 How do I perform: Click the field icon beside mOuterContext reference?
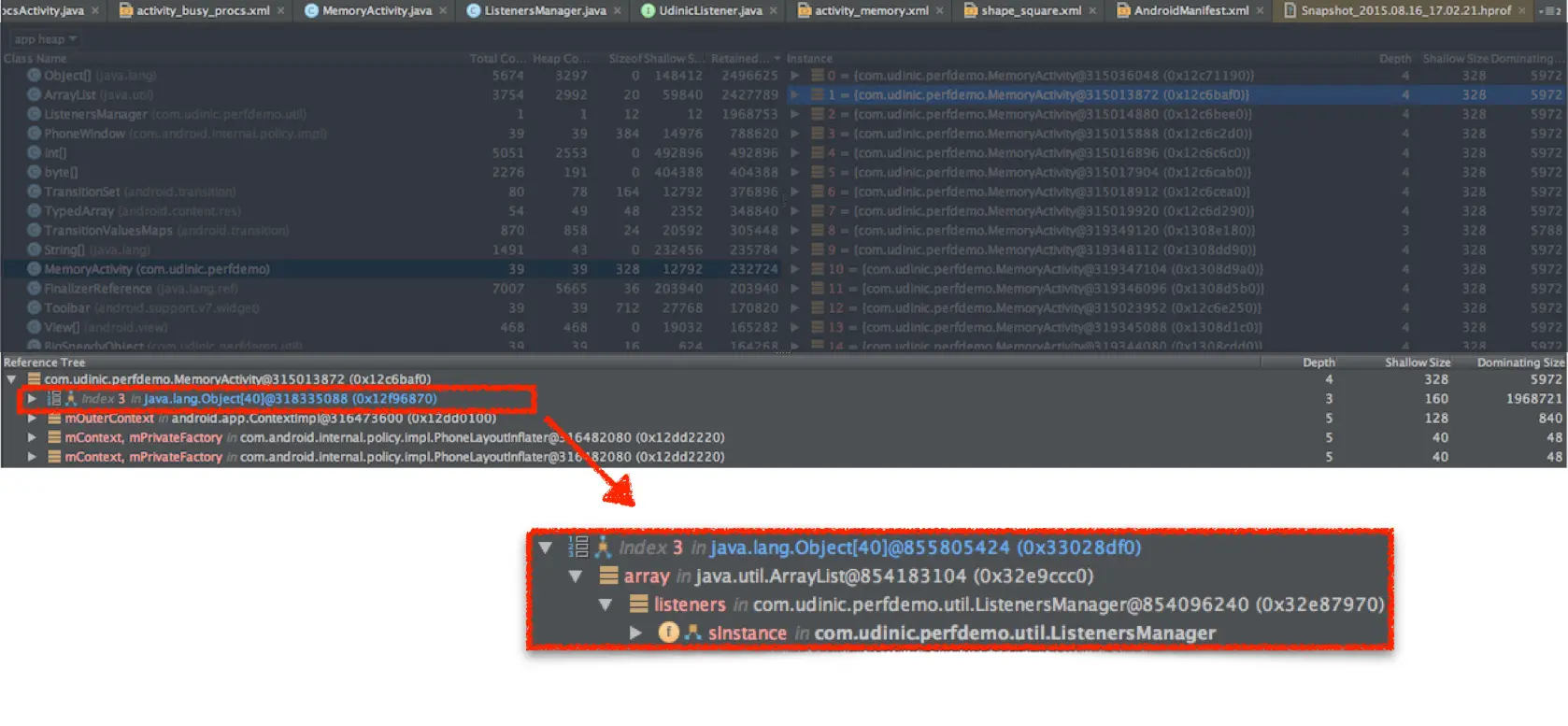pos(54,418)
